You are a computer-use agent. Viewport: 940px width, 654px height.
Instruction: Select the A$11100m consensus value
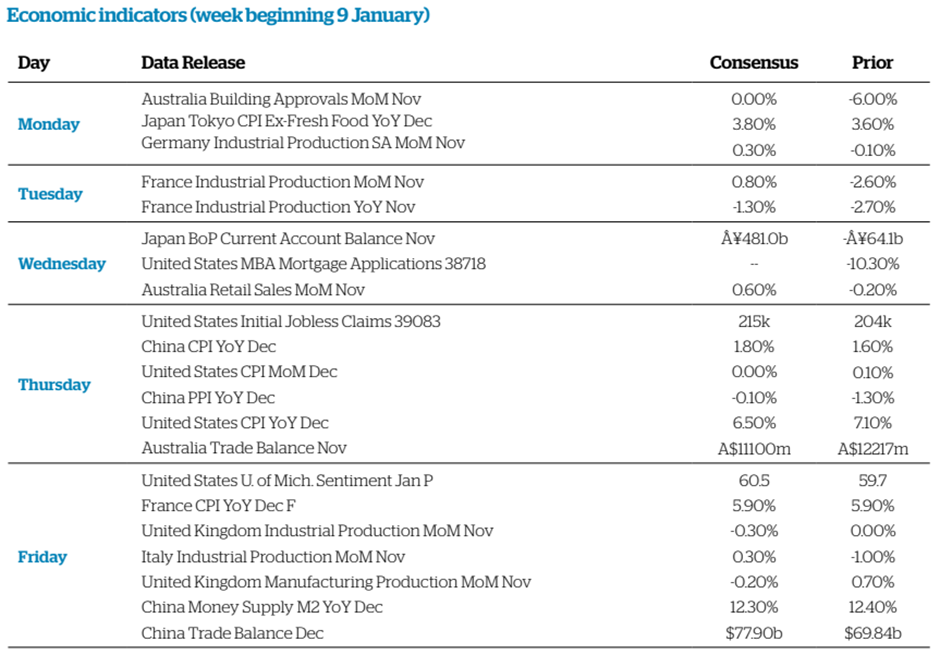[x=754, y=448]
